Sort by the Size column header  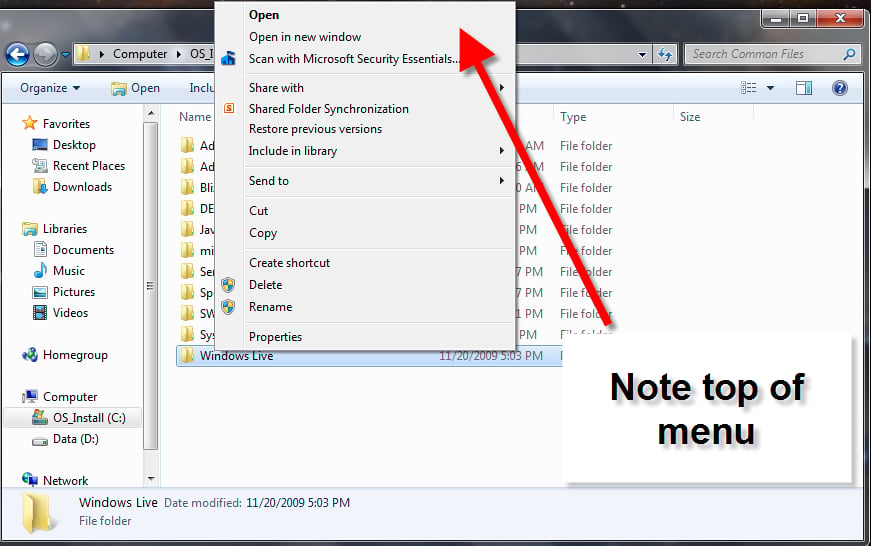coord(690,117)
